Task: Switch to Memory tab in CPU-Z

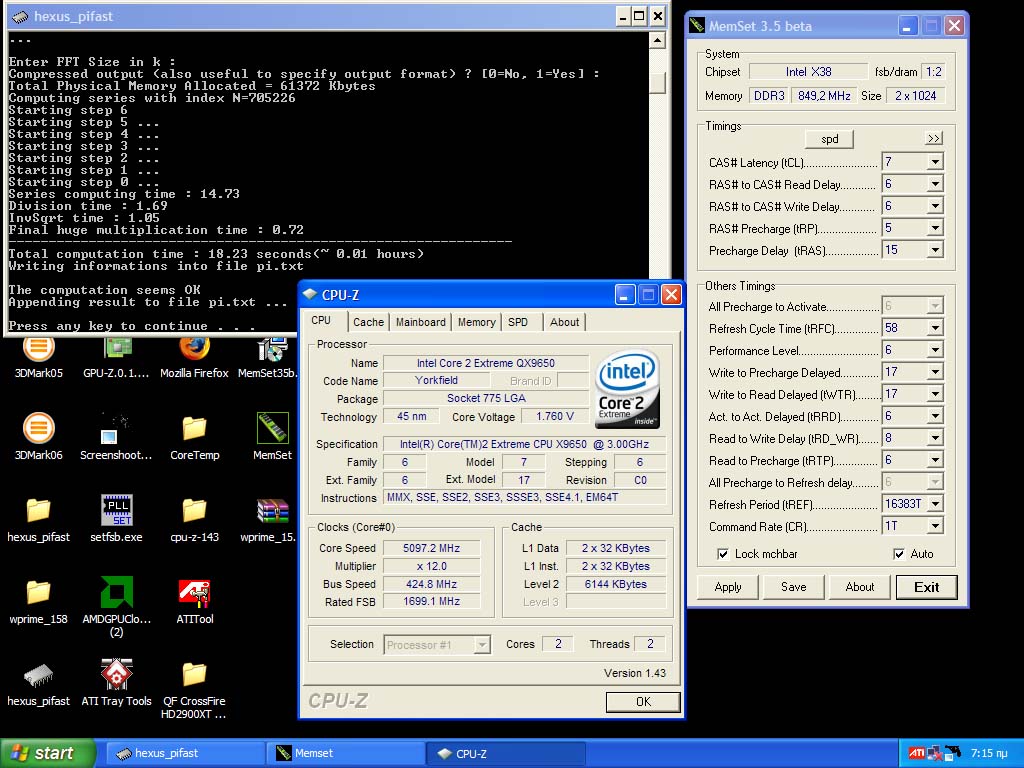Action: point(476,322)
